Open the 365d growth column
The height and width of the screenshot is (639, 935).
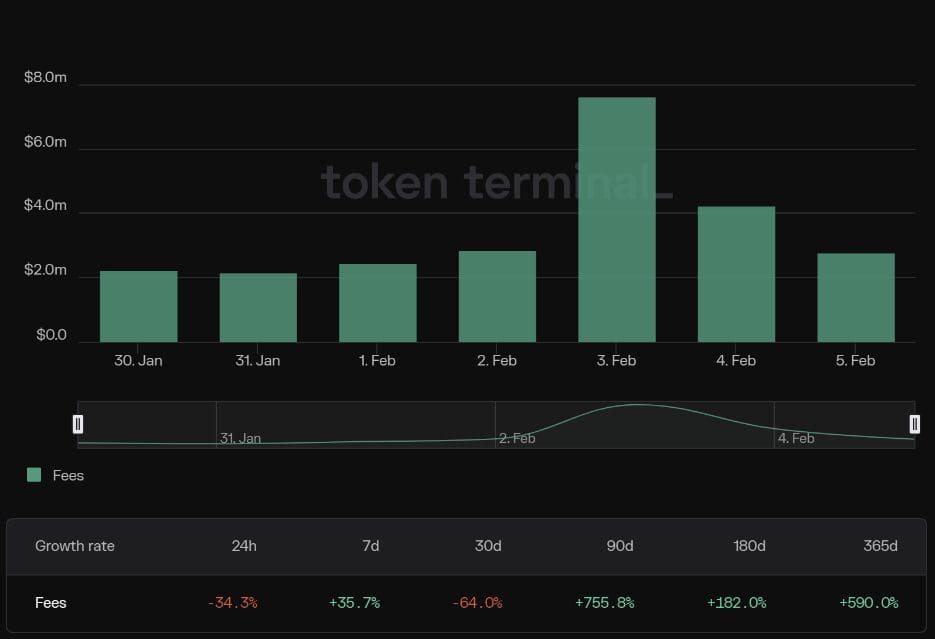click(x=880, y=546)
